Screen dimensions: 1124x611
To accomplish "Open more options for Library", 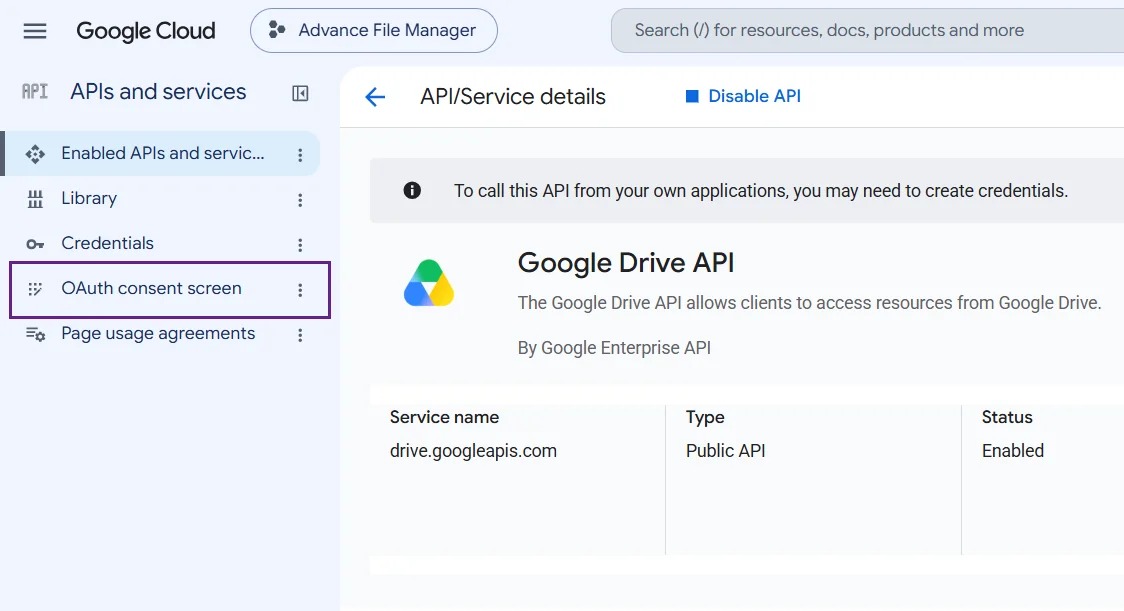I will click(x=300, y=200).
